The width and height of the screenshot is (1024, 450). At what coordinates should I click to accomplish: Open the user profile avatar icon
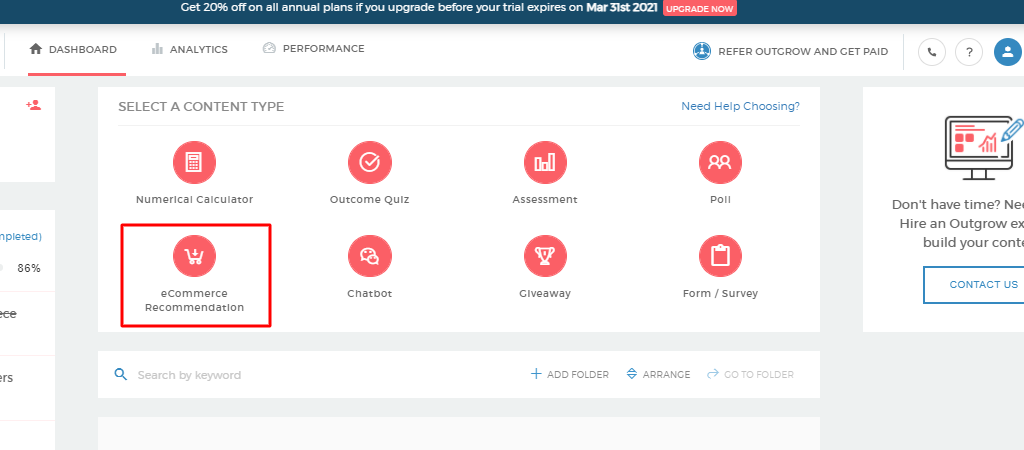pyautogui.click(x=1008, y=52)
